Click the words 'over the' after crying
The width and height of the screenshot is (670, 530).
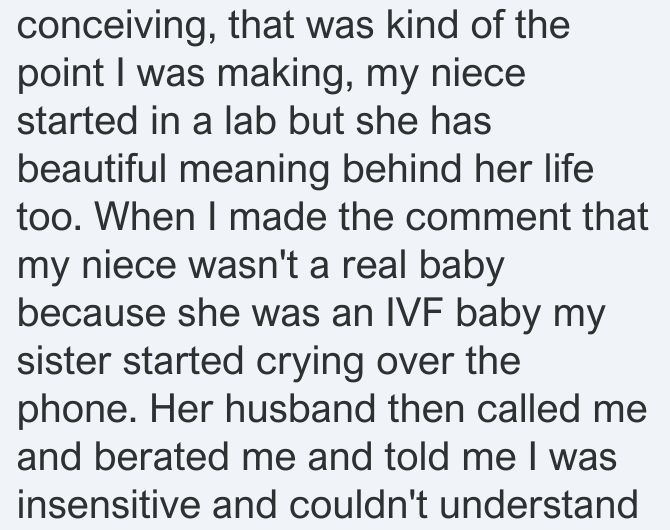pos(448,361)
